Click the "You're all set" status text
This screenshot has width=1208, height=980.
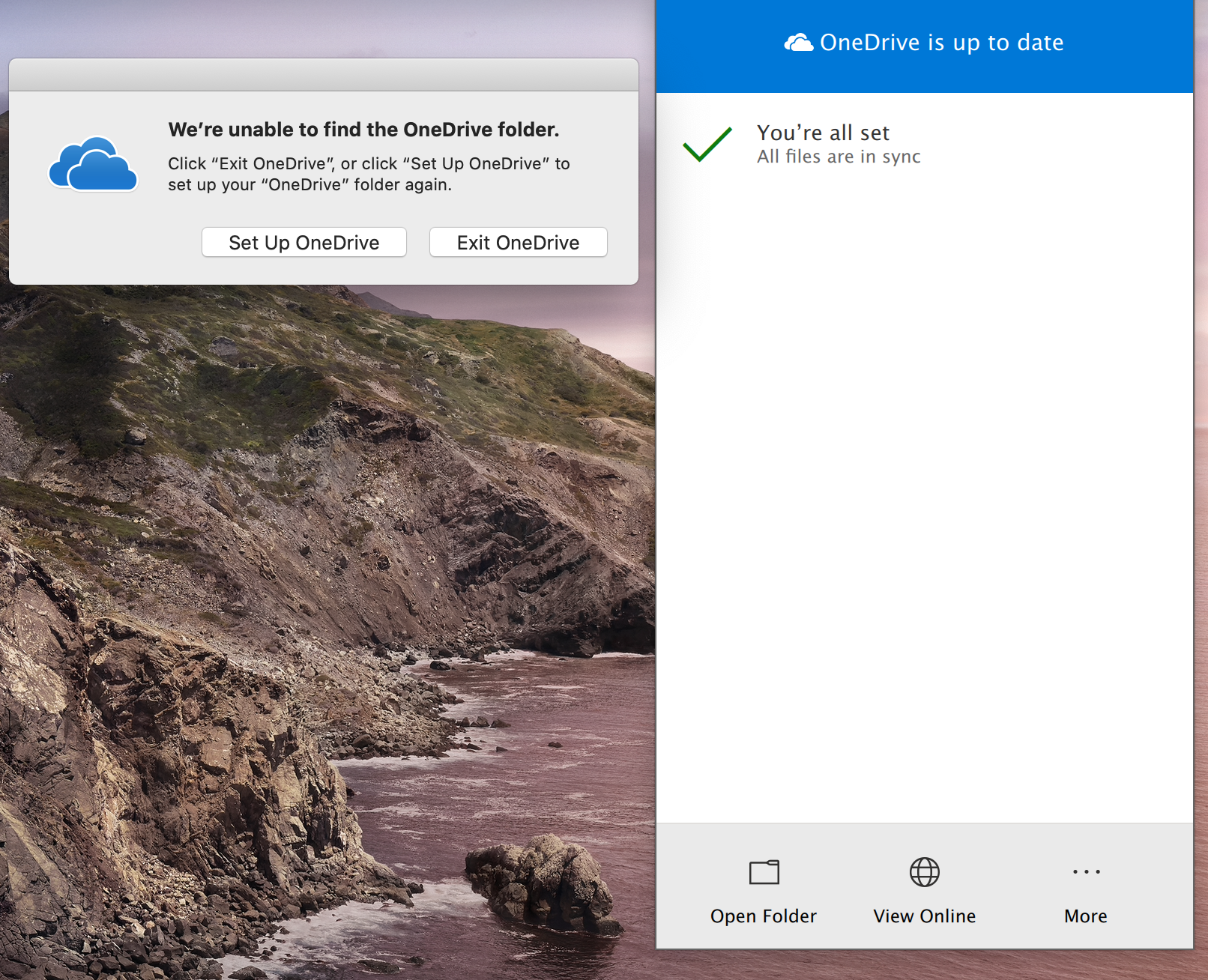[823, 133]
